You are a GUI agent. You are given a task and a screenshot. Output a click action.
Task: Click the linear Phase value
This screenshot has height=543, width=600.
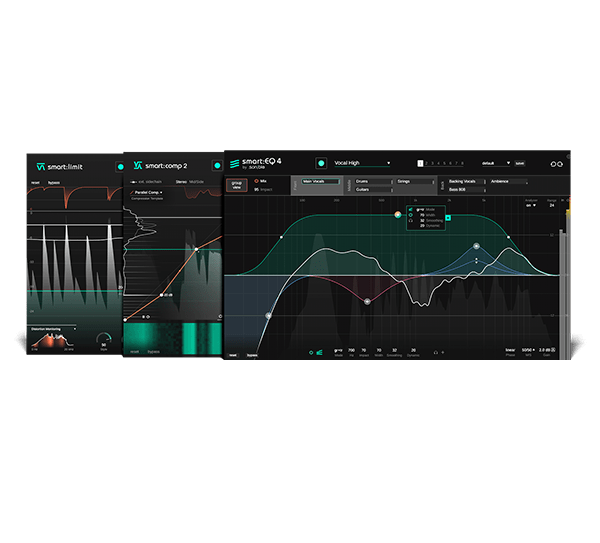click(510, 350)
